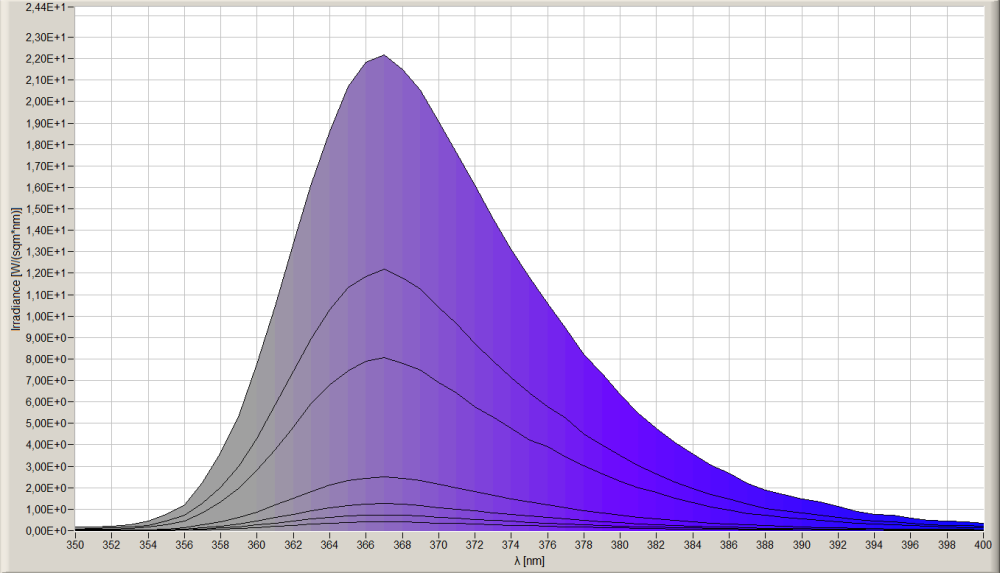
Task: Click the y-axis label 1,00E+1
Action: pyautogui.click(x=44, y=316)
